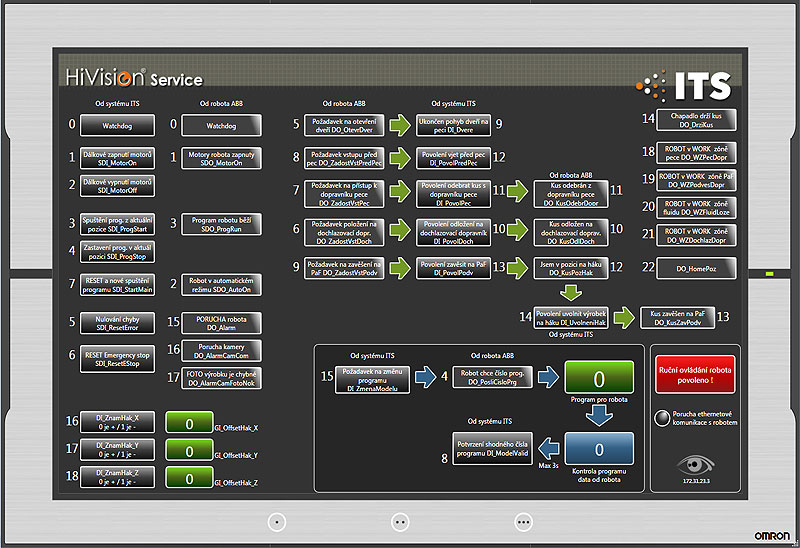Click the ITS logo in the top corner
Screen dimensions: 800x548
(686, 86)
